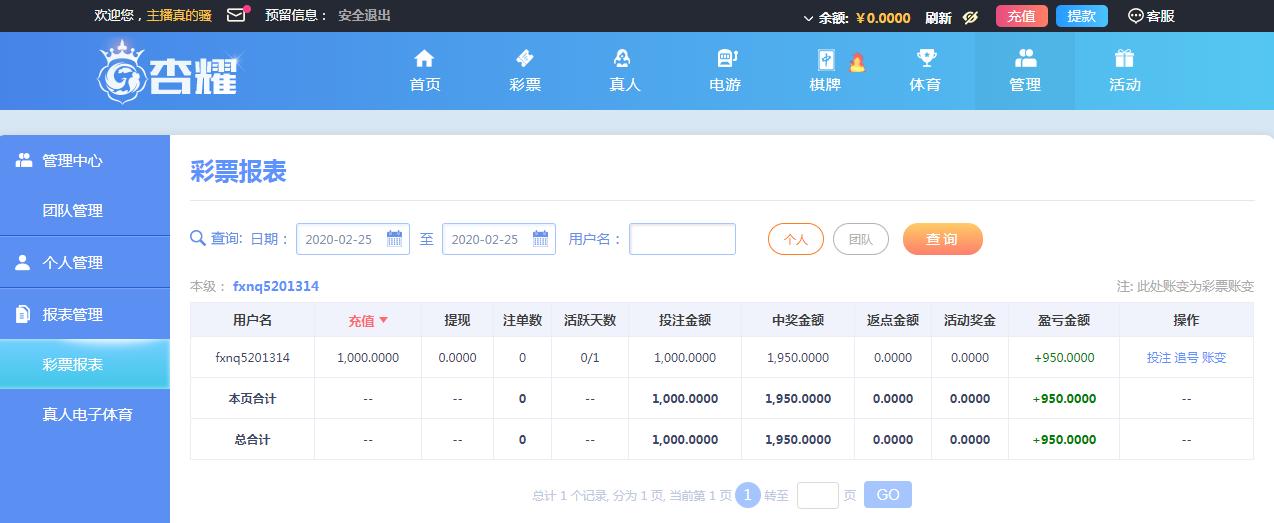Toggle balance visibility eye icon
1274x523 pixels.
tap(969, 17)
